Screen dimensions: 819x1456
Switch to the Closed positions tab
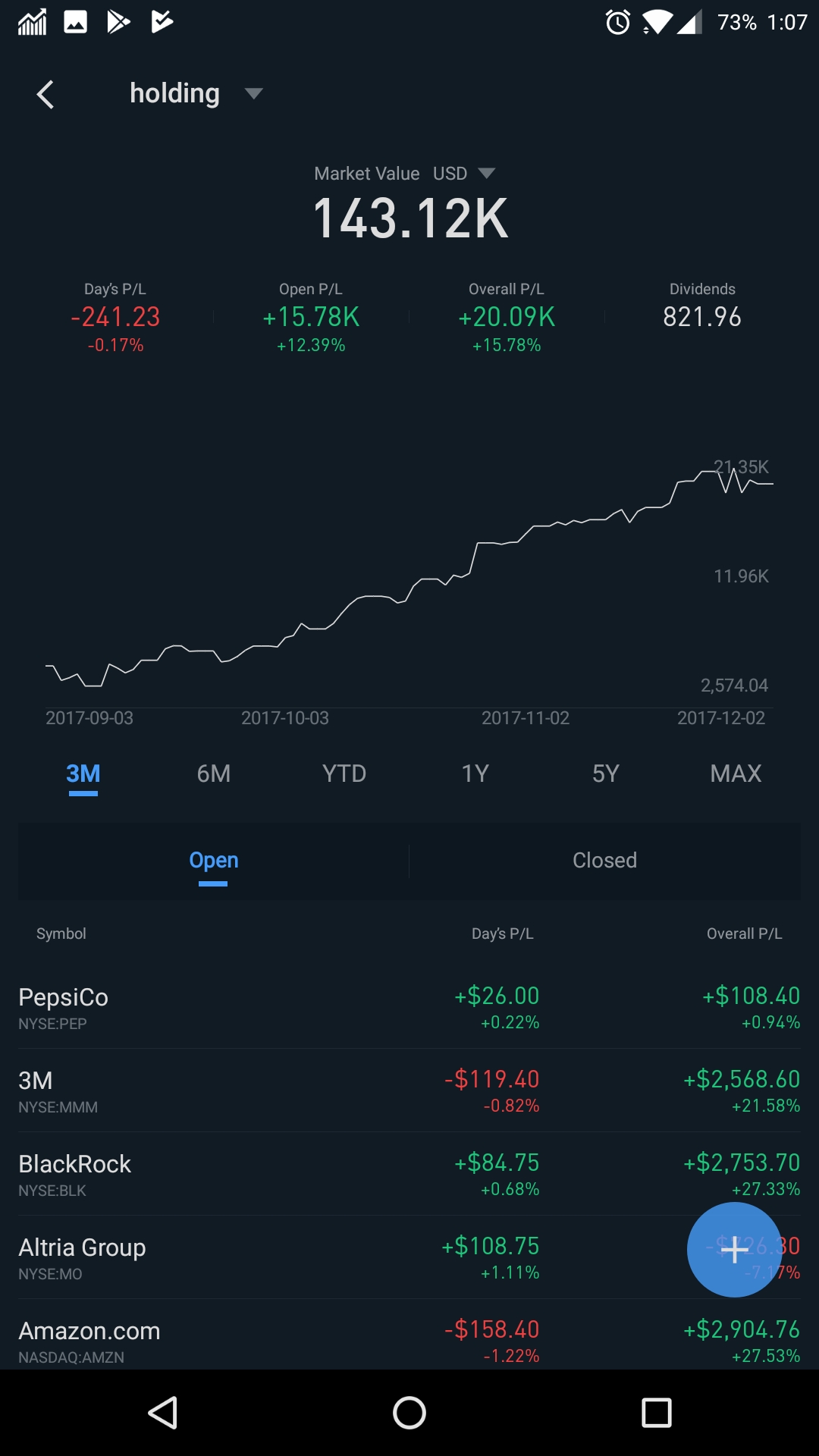pos(604,861)
